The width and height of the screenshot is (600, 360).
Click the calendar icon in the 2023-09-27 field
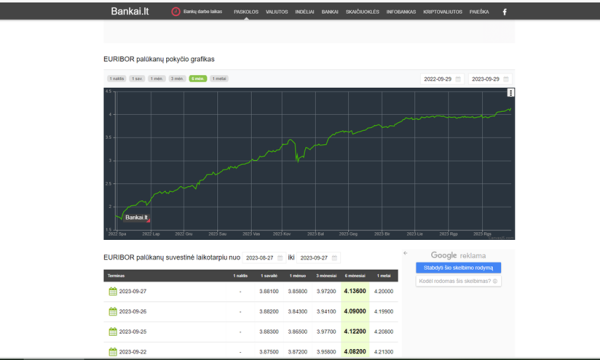tap(334, 258)
